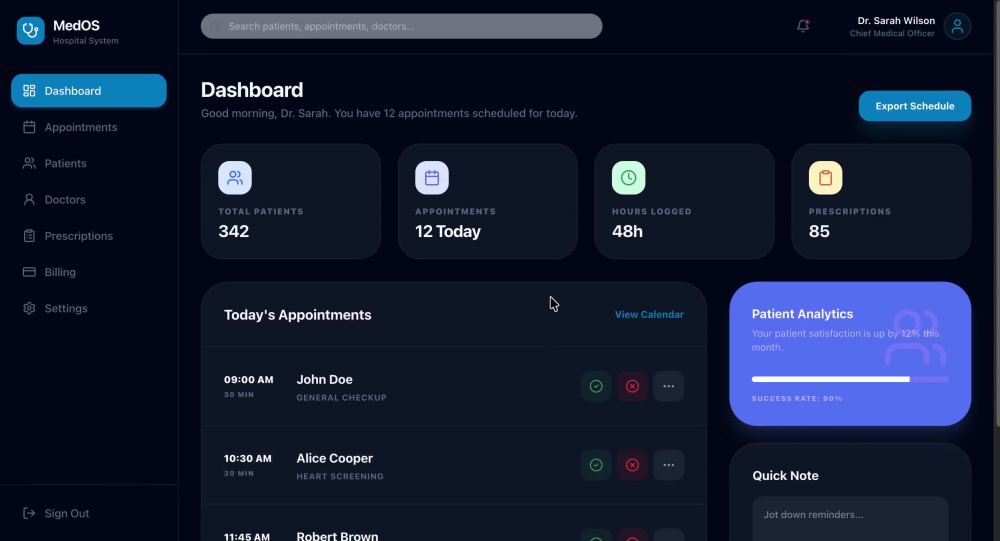This screenshot has width=1000, height=541.
Task: Click the search magnifier icon
Action: [215, 26]
